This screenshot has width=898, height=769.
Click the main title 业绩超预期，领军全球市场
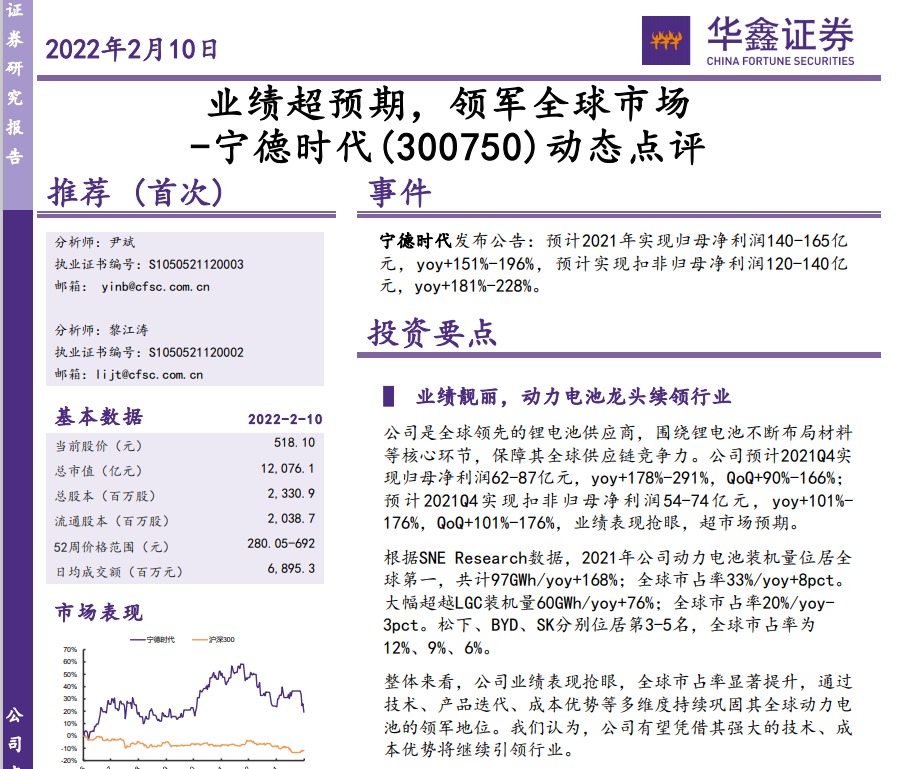[x=448, y=104]
